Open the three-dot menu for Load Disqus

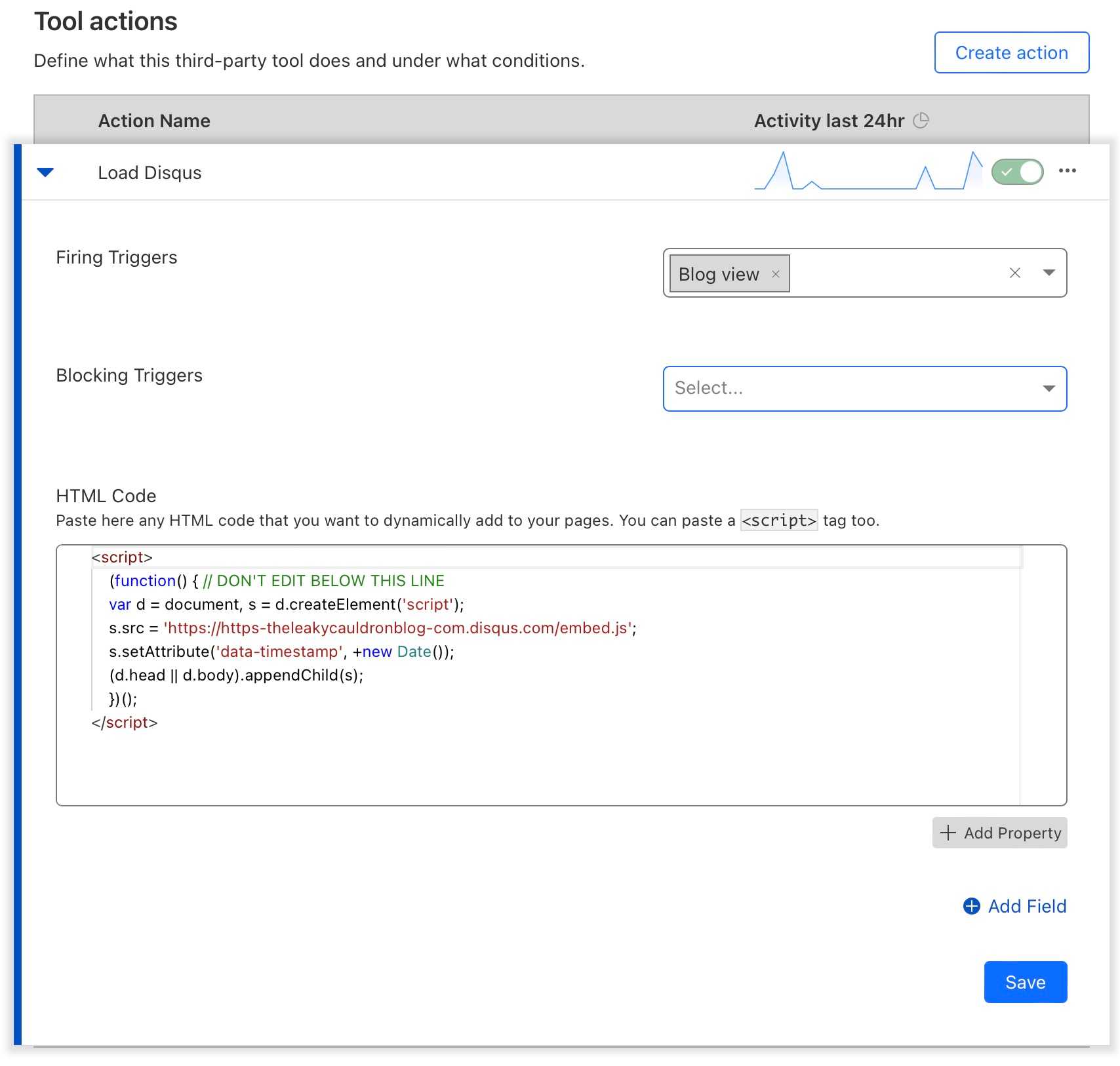tap(1067, 171)
